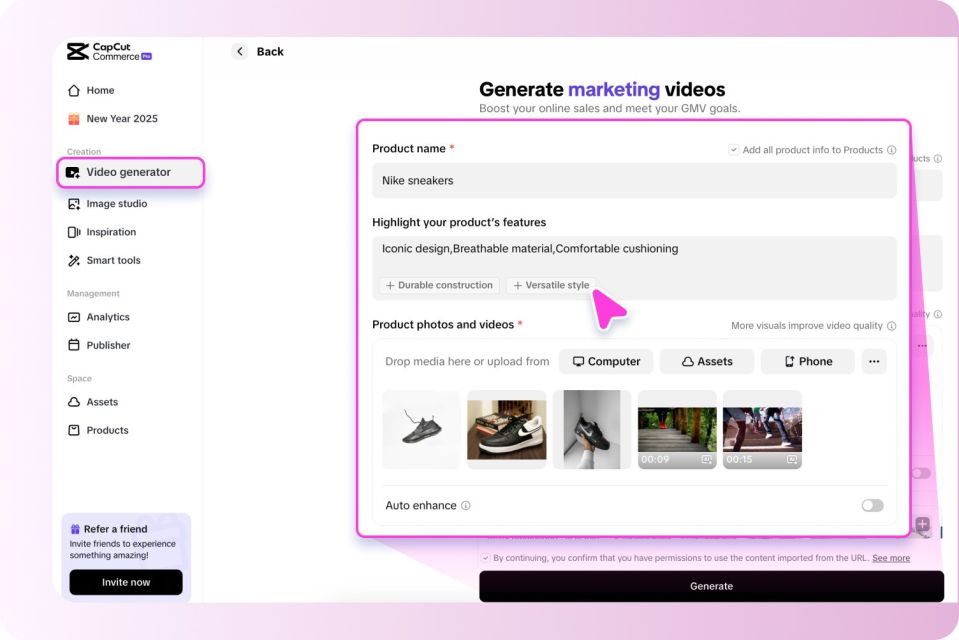Click the See more link

[x=890, y=558]
